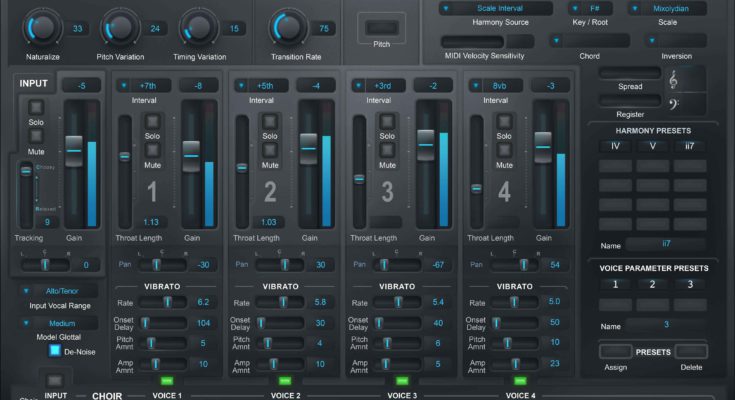The height and width of the screenshot is (400, 735).
Task: Solo harmony voice 4
Action: tap(503, 121)
